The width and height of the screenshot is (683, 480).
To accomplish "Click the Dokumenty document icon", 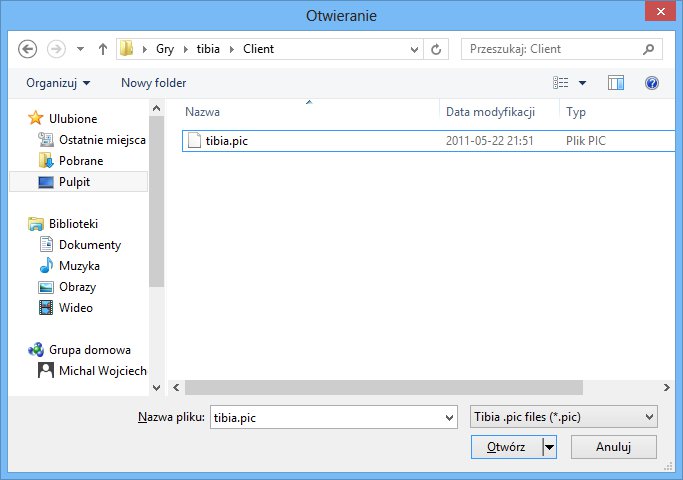I will pos(46,244).
